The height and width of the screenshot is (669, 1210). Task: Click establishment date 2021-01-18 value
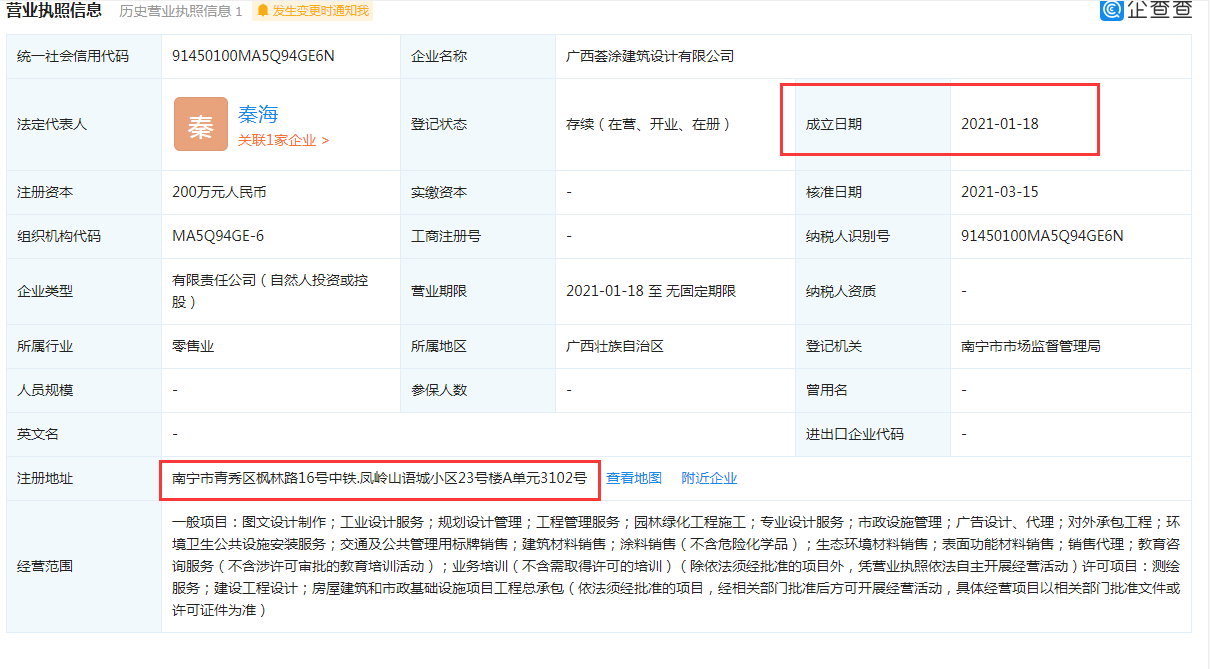pos(1000,124)
